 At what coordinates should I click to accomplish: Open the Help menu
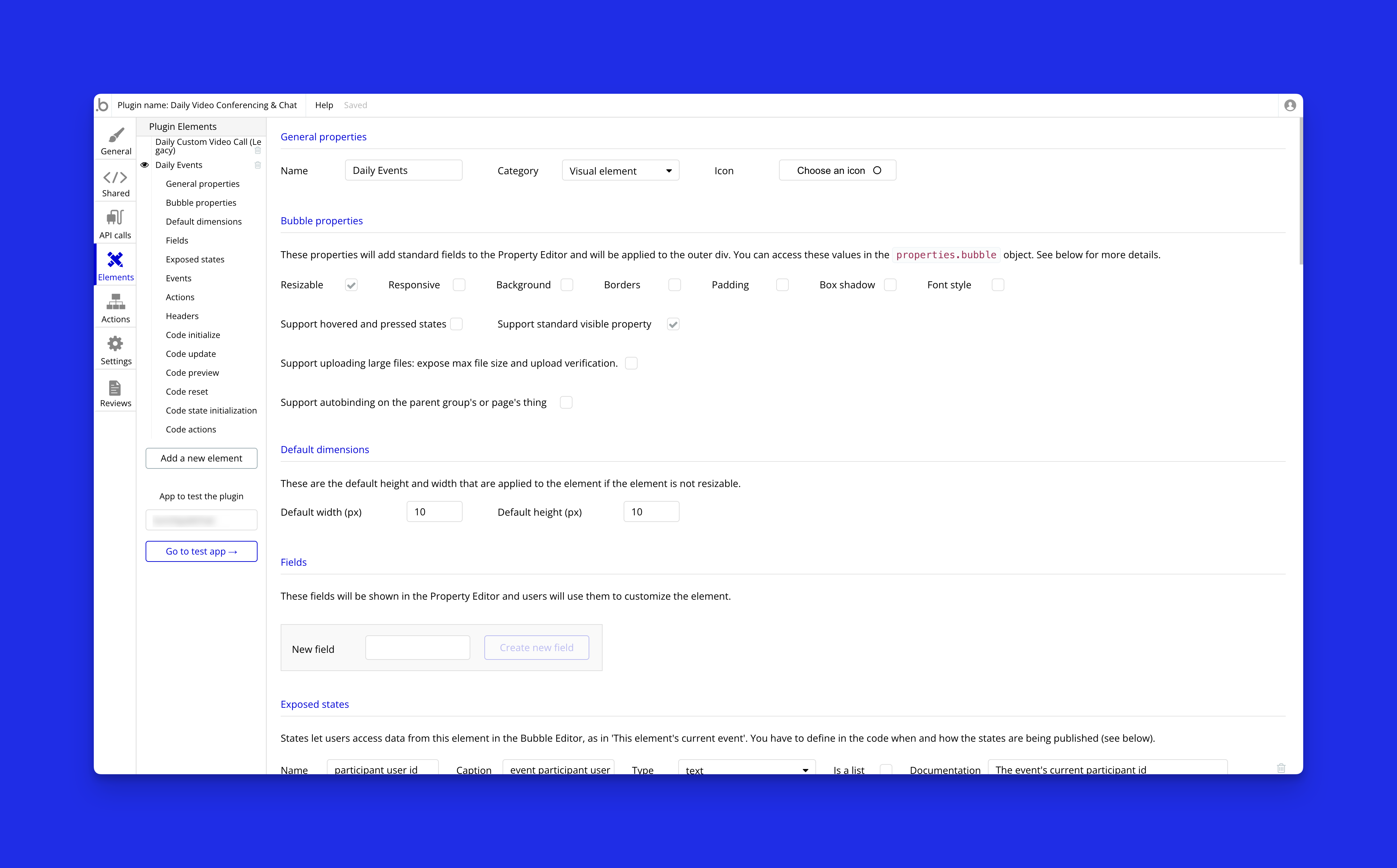pos(324,106)
